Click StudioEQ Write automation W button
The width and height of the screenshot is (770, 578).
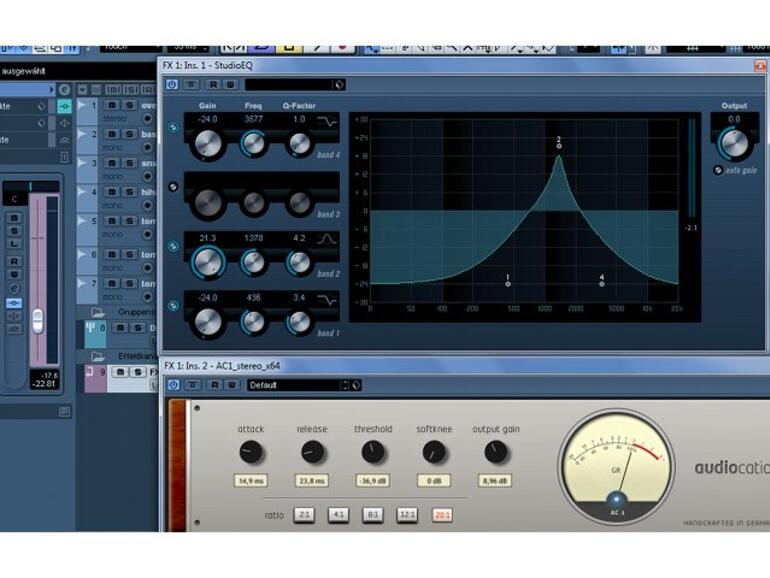(x=230, y=84)
